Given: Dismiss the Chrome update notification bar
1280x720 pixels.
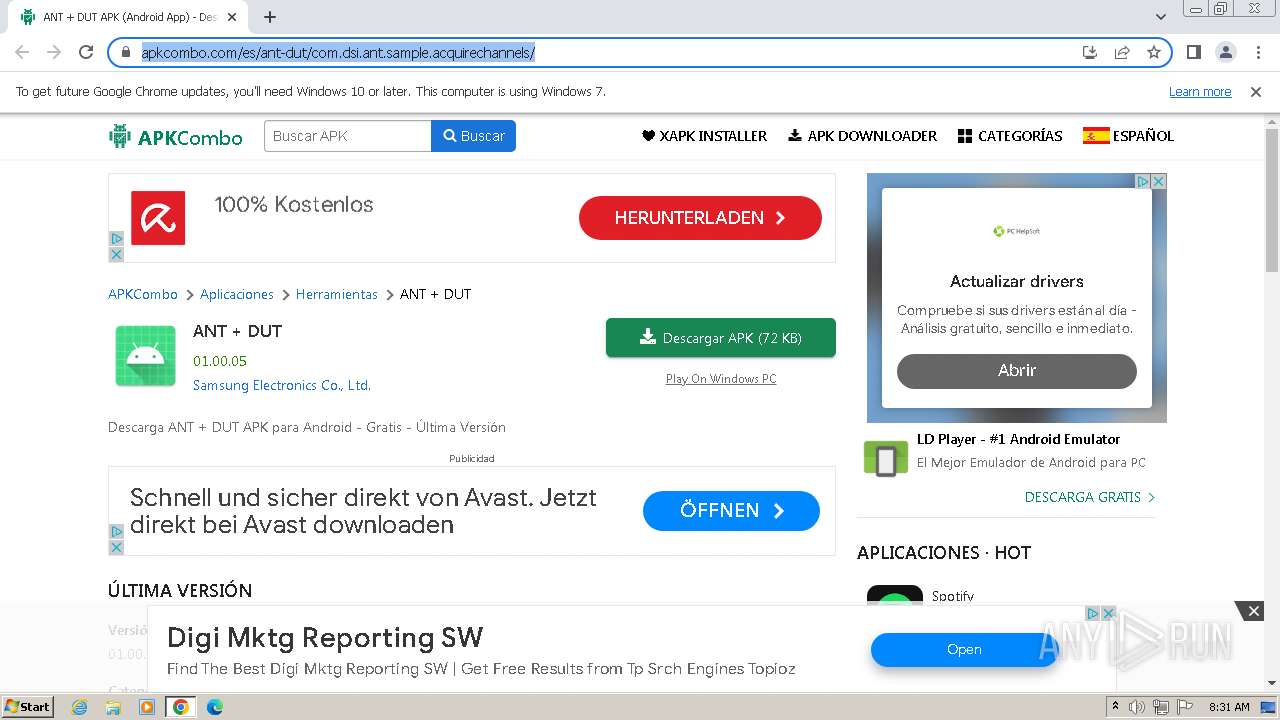Looking at the screenshot, I should tap(1256, 91).
